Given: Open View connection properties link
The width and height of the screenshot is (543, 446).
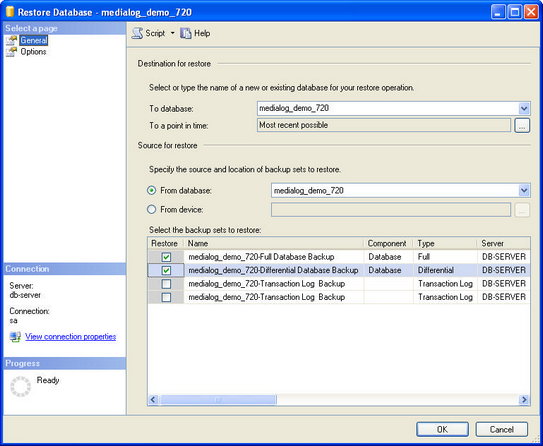Looking at the screenshot, I should coord(71,337).
